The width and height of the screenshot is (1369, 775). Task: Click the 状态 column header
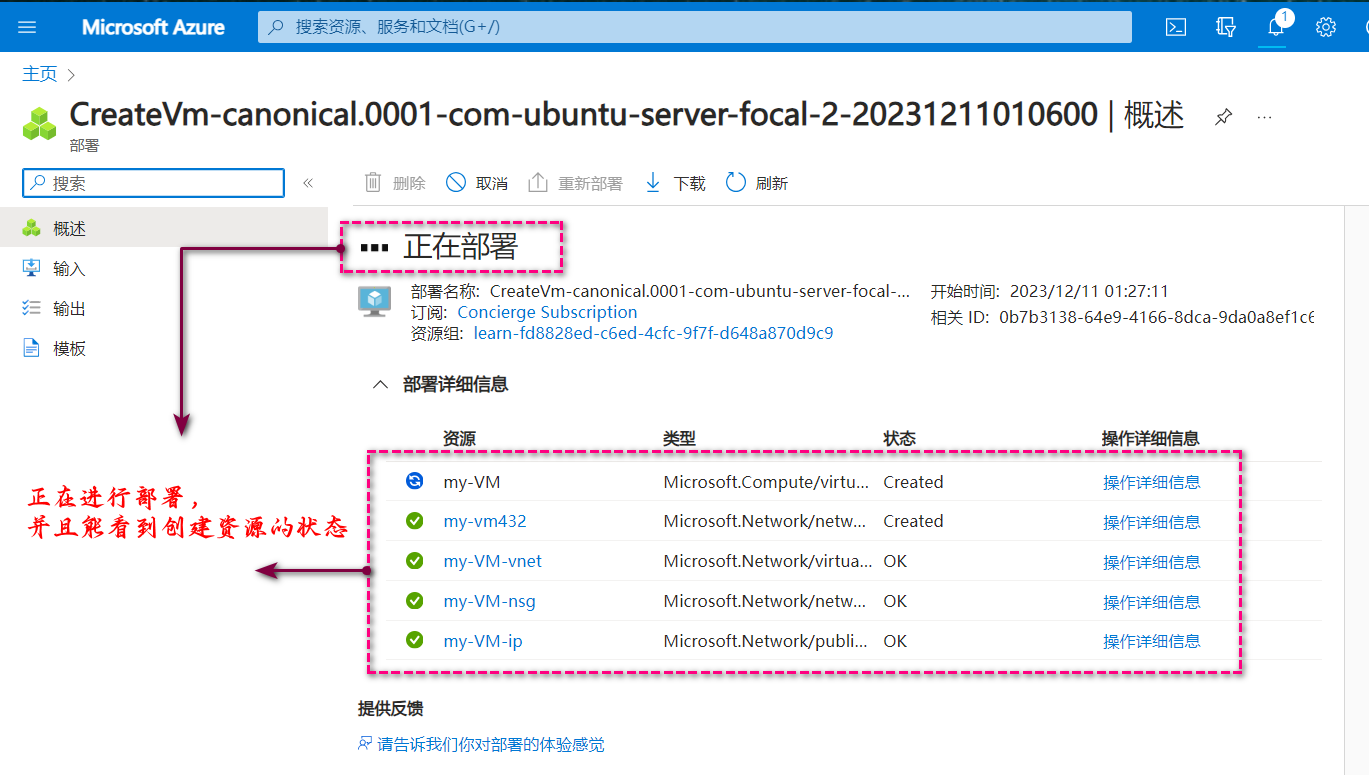pos(899,438)
